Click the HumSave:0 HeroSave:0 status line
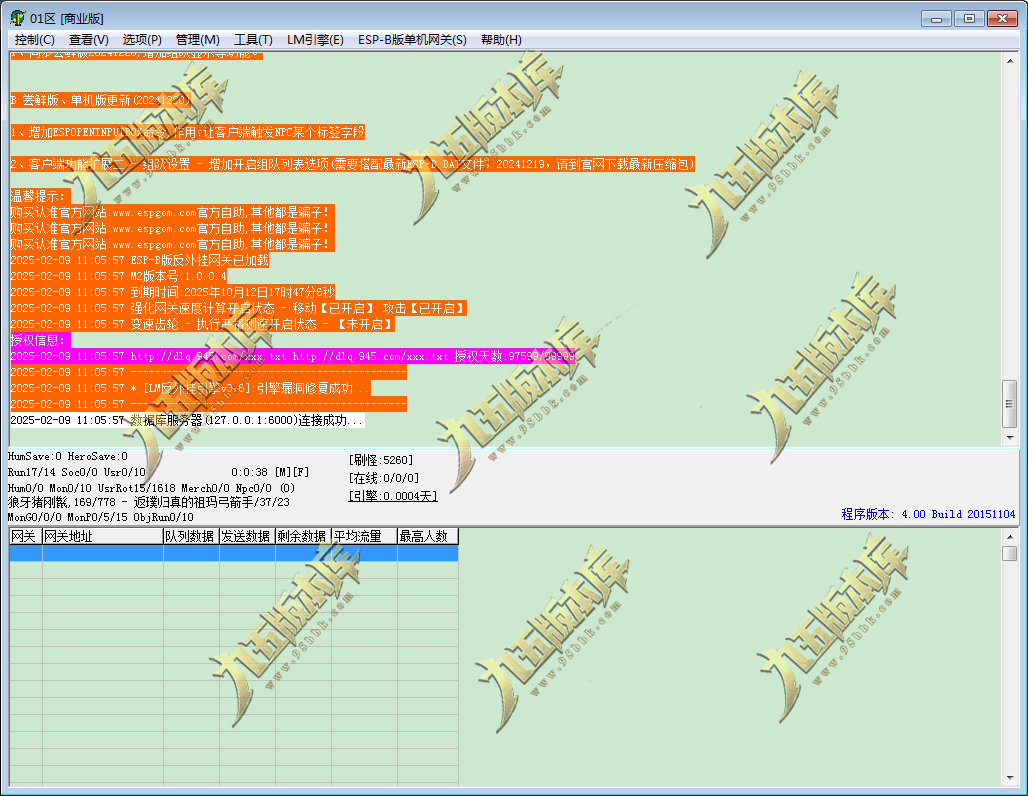 pyautogui.click(x=68, y=456)
